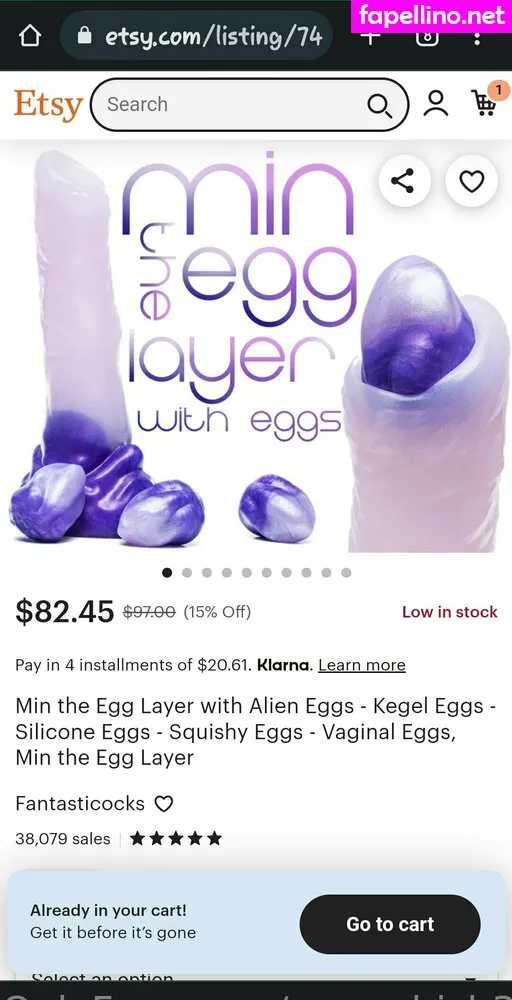The image size is (512, 1000).
Task: Click the Etsy logo
Action: 48,105
